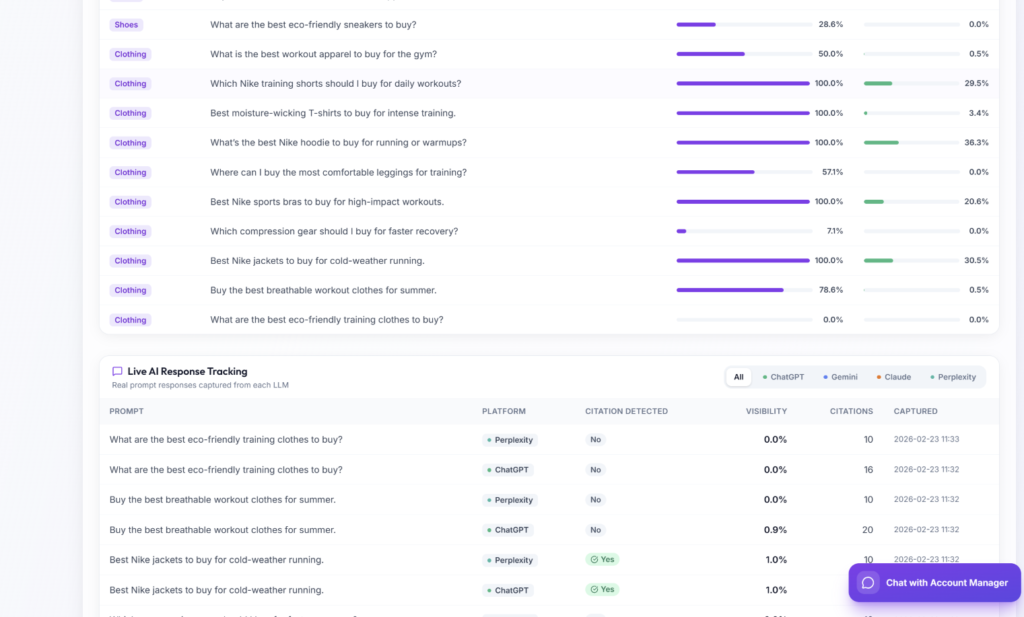Open prompt about Nike training shorts for daily workouts
Screen dimensions: 1024x617
336,84
